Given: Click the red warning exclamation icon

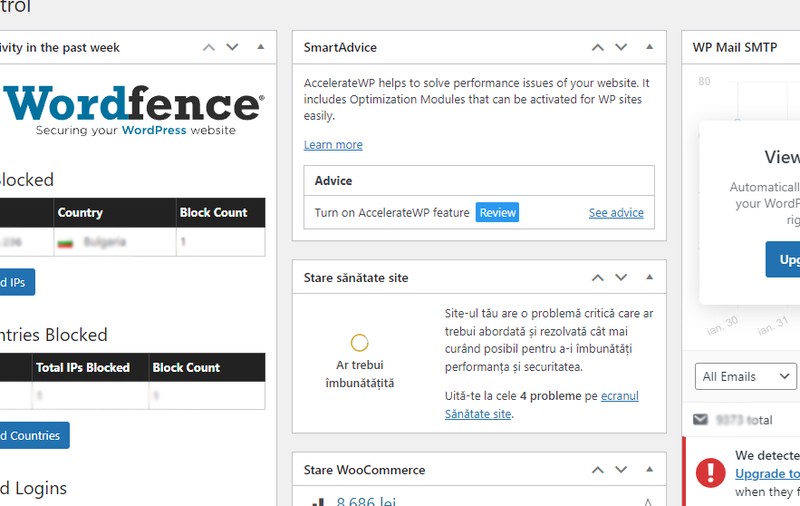Looking at the screenshot, I should (711, 473).
